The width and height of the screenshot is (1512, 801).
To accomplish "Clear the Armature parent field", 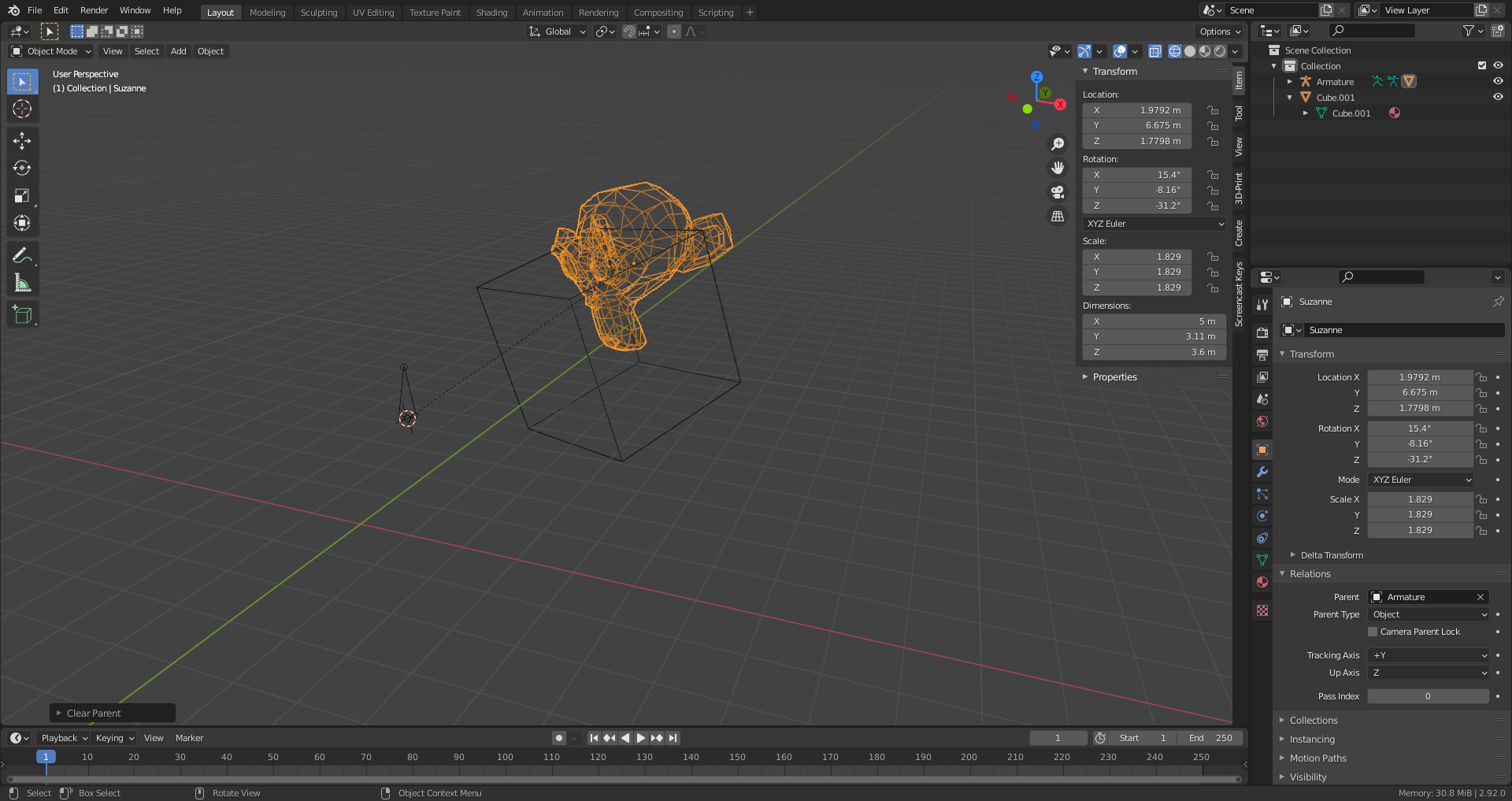I will tap(1480, 597).
